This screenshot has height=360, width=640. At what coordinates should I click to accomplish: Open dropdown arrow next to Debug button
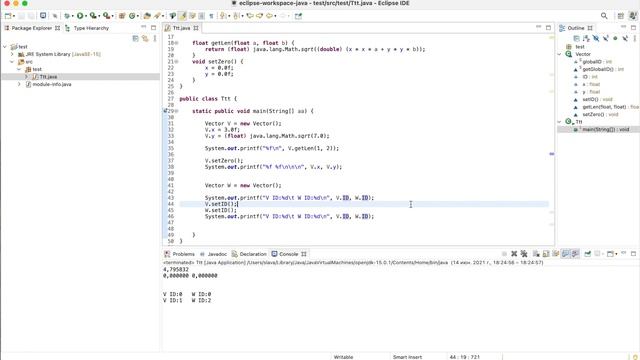click(x=72, y=16)
